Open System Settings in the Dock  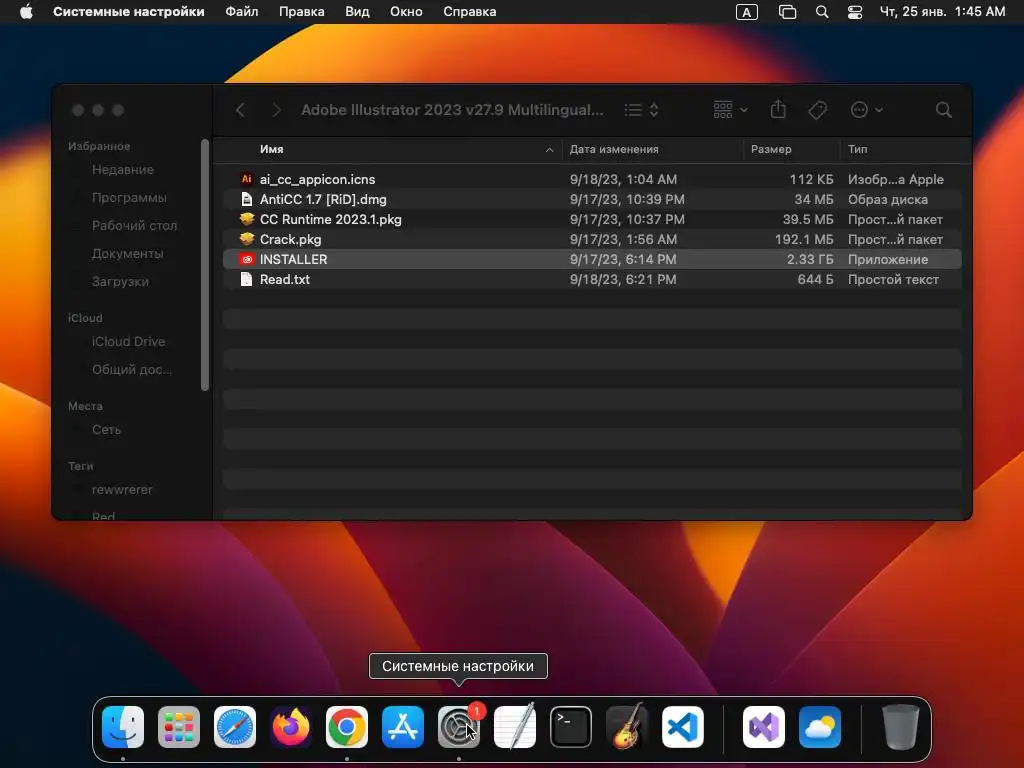tap(459, 727)
